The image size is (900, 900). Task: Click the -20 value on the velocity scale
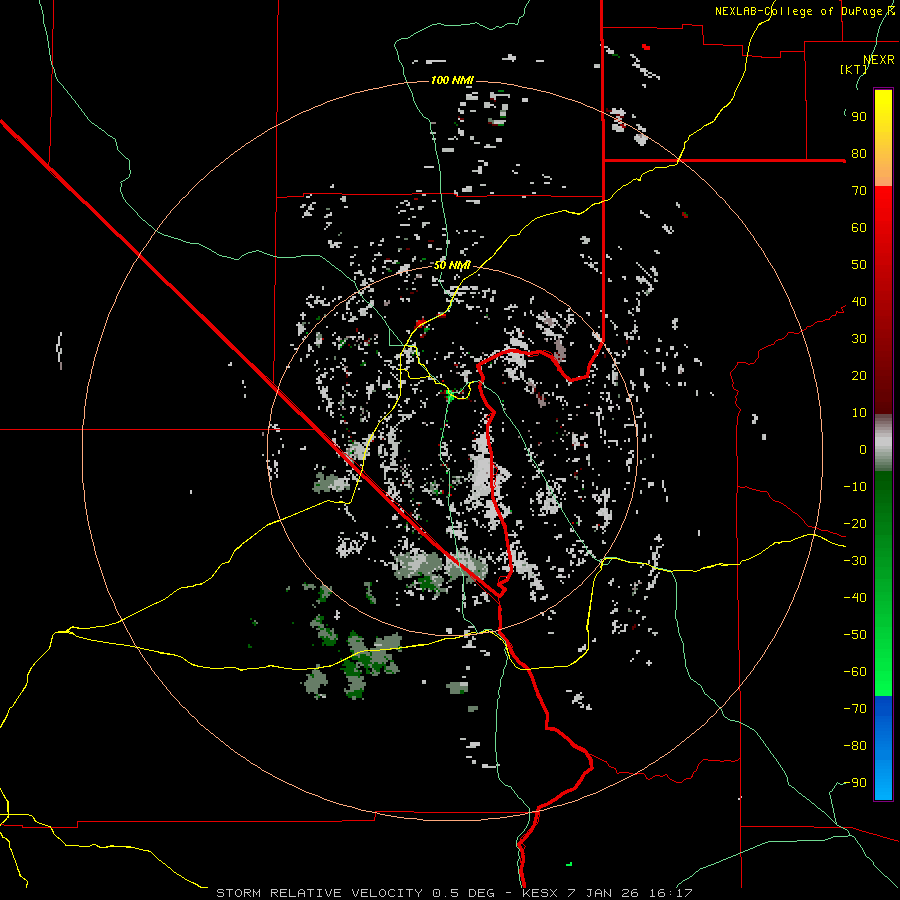point(855,524)
